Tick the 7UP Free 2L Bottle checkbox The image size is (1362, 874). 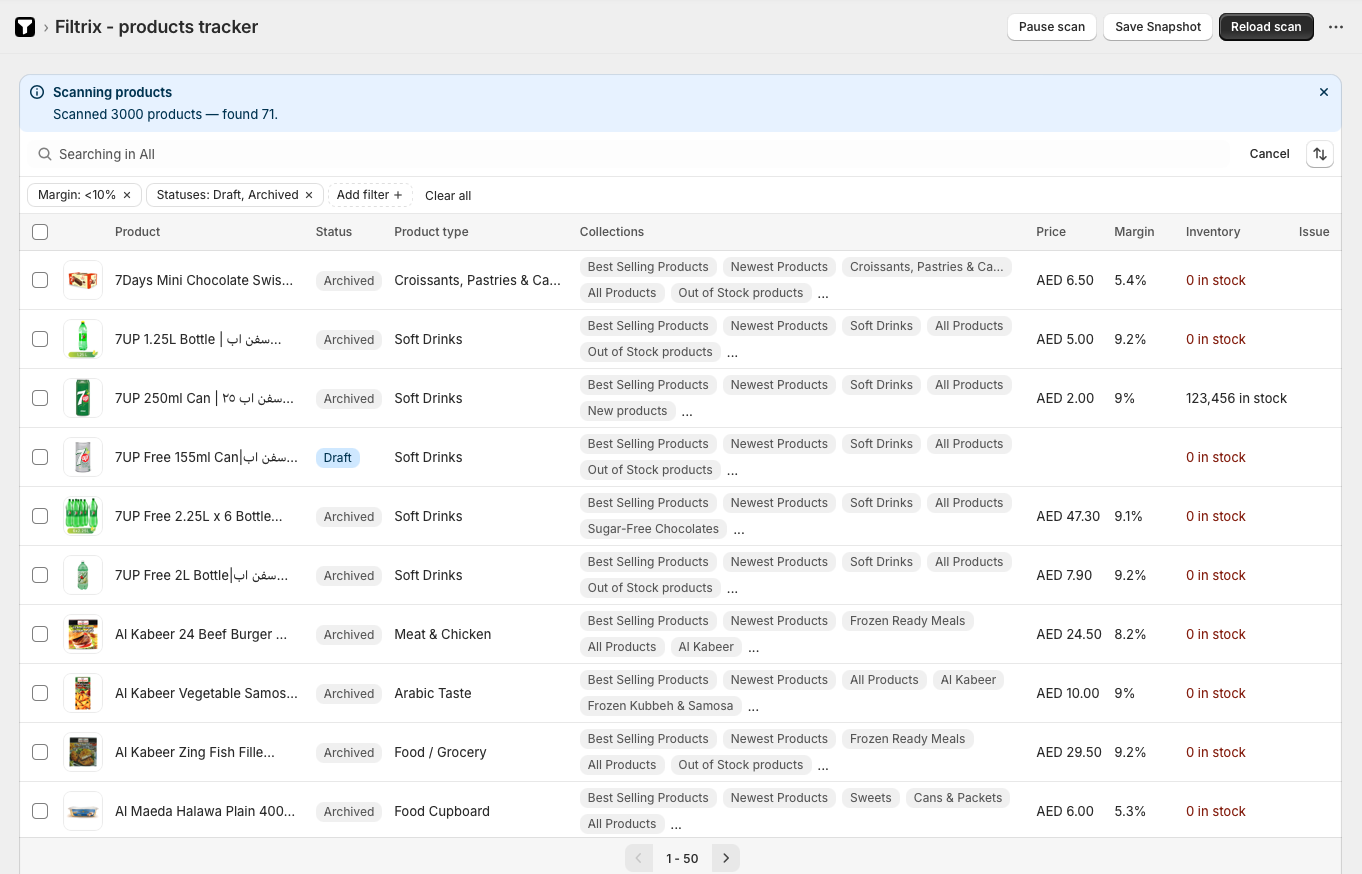pyautogui.click(x=40, y=575)
